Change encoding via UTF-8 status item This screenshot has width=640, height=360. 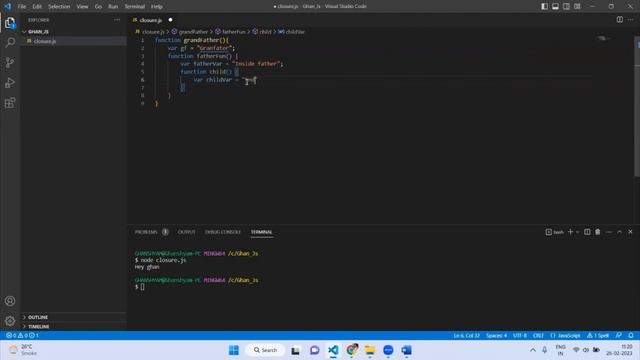pyautogui.click(x=520, y=336)
